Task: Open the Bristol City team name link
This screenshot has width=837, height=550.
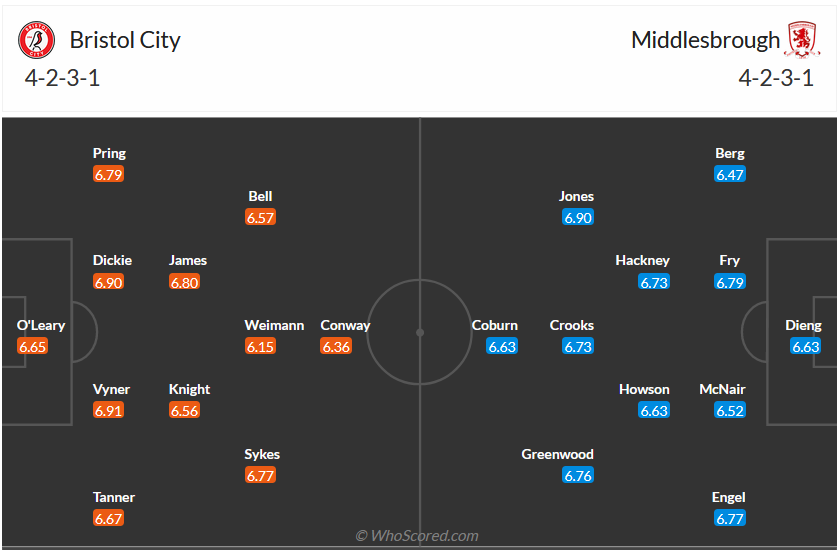Action: [125, 40]
